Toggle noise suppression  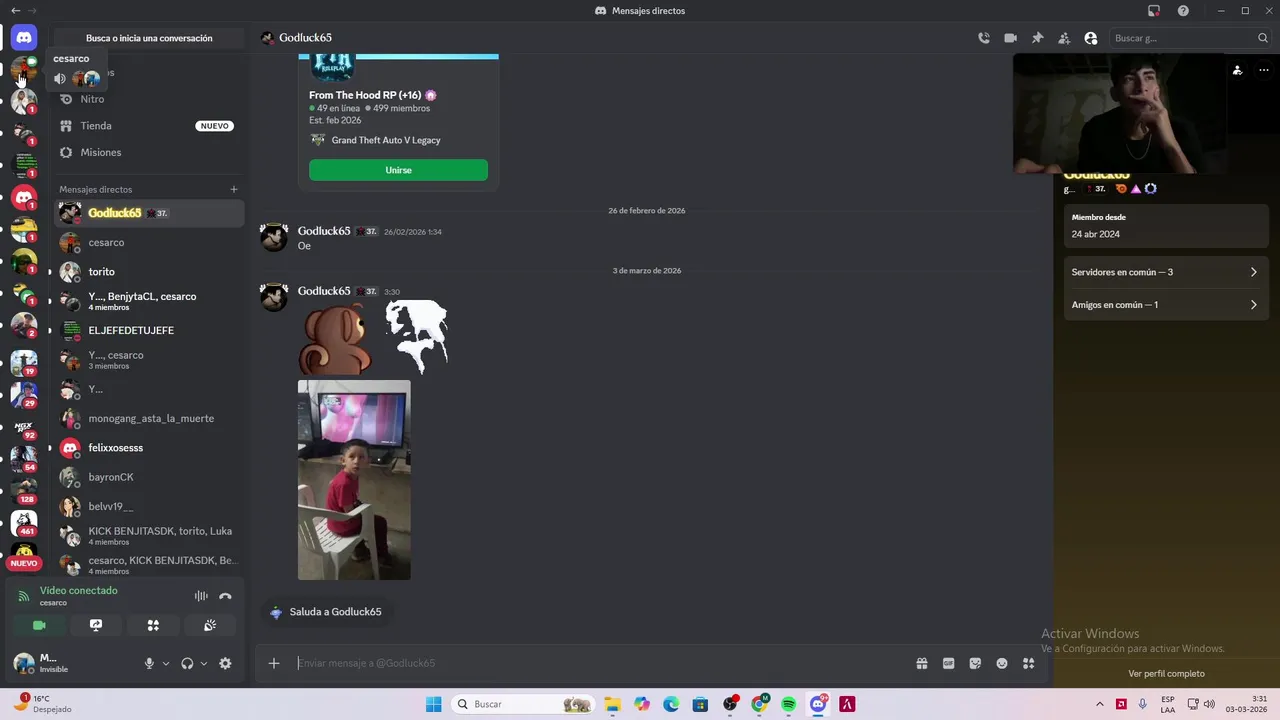coord(201,596)
